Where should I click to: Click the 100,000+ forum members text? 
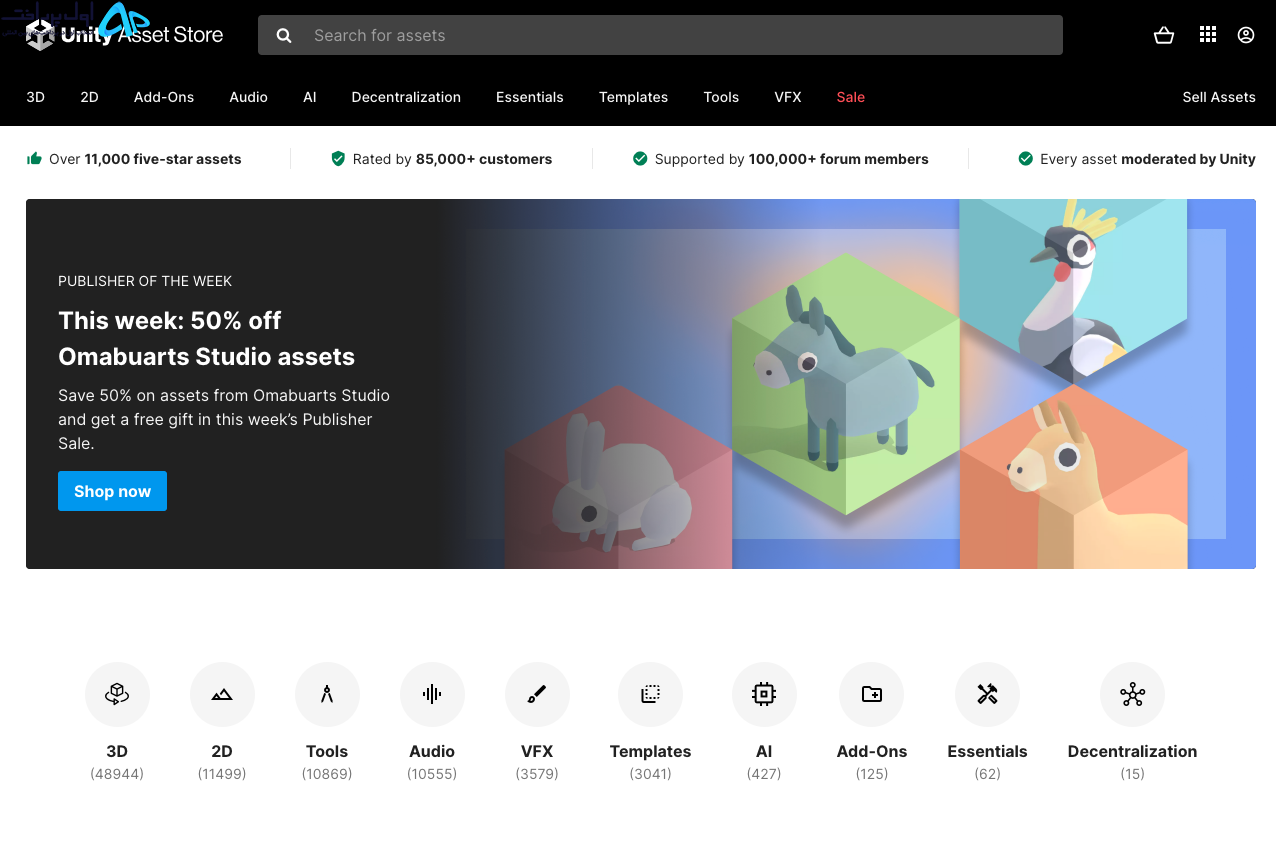click(839, 159)
